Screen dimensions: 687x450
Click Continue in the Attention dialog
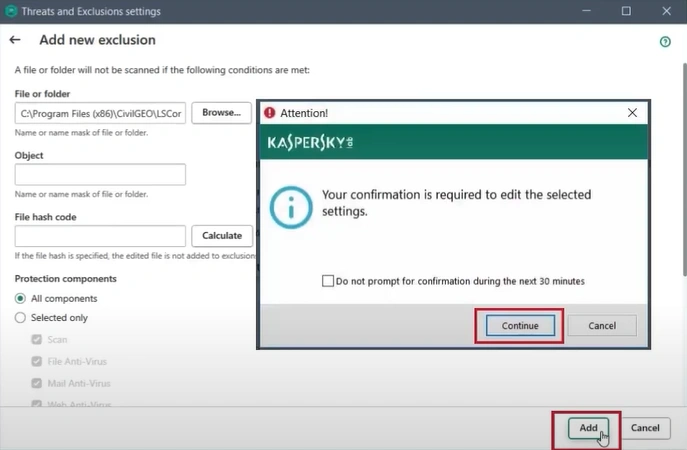(520, 326)
